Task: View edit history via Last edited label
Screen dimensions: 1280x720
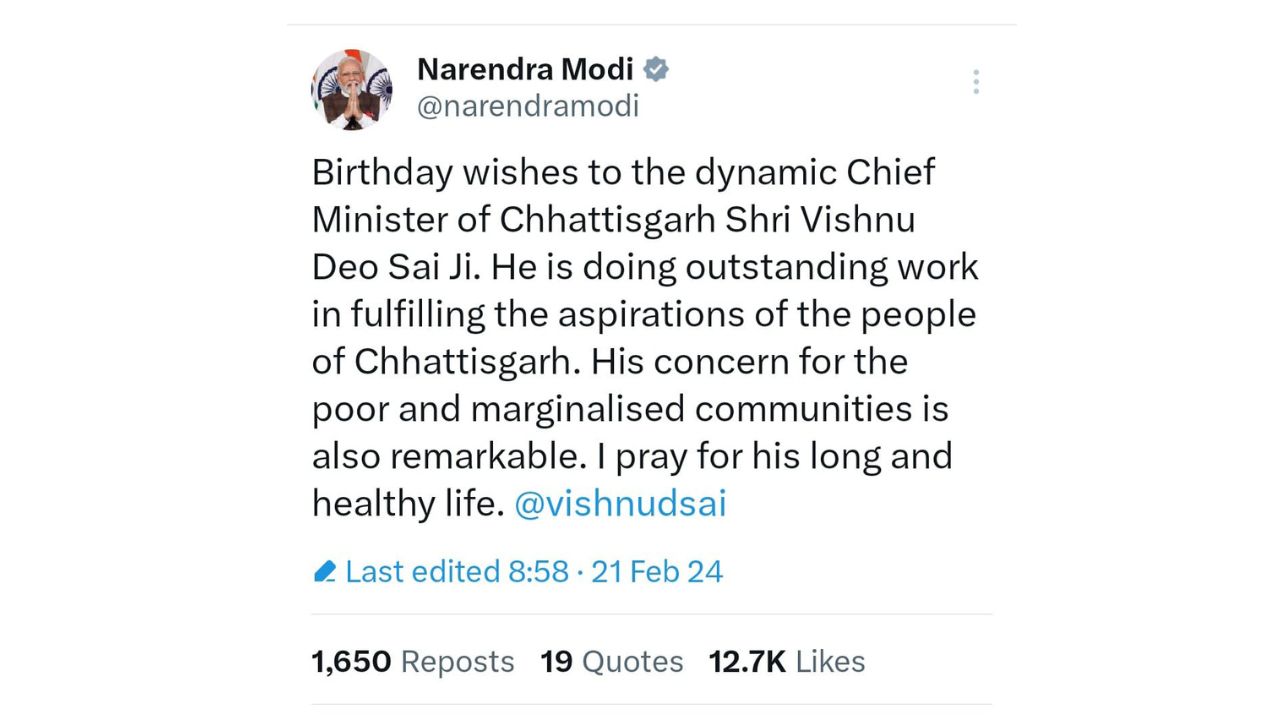Action: point(424,572)
